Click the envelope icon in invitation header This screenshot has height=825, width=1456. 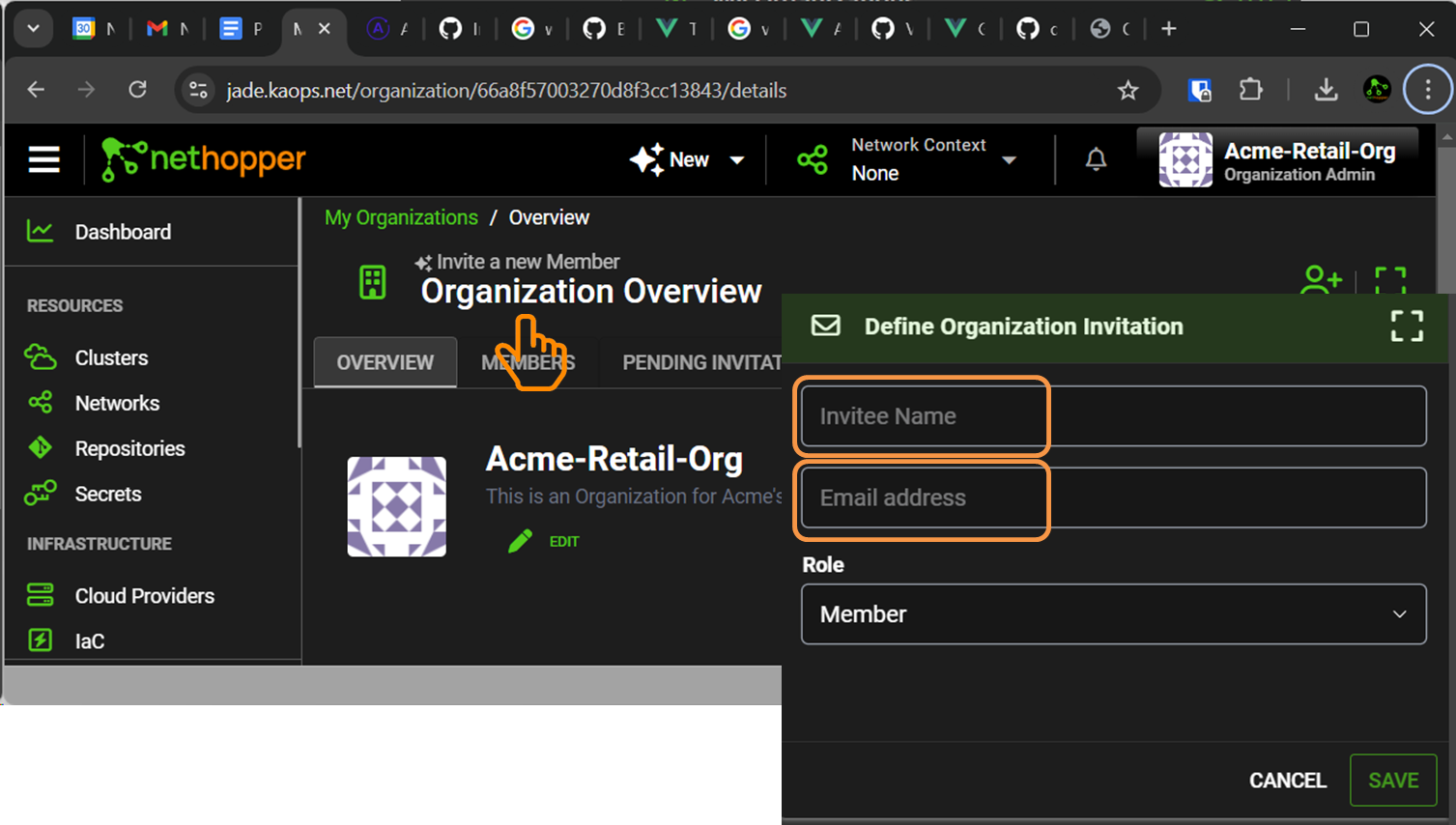(x=825, y=326)
